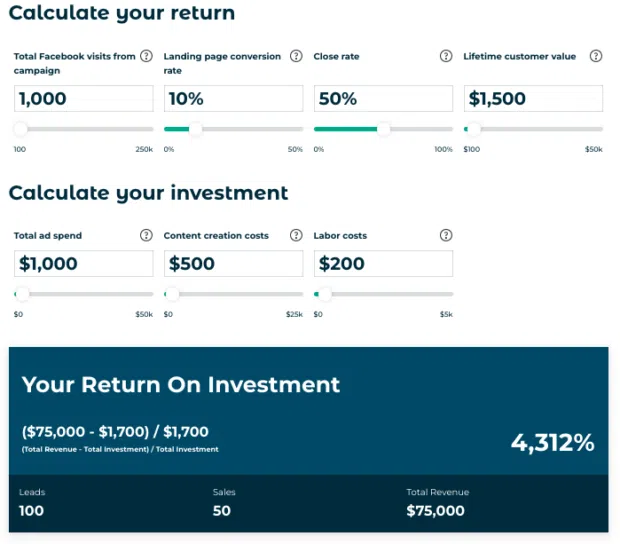The width and height of the screenshot is (620, 544).
Task: Select the Close rate 50% input box
Action: tap(383, 98)
